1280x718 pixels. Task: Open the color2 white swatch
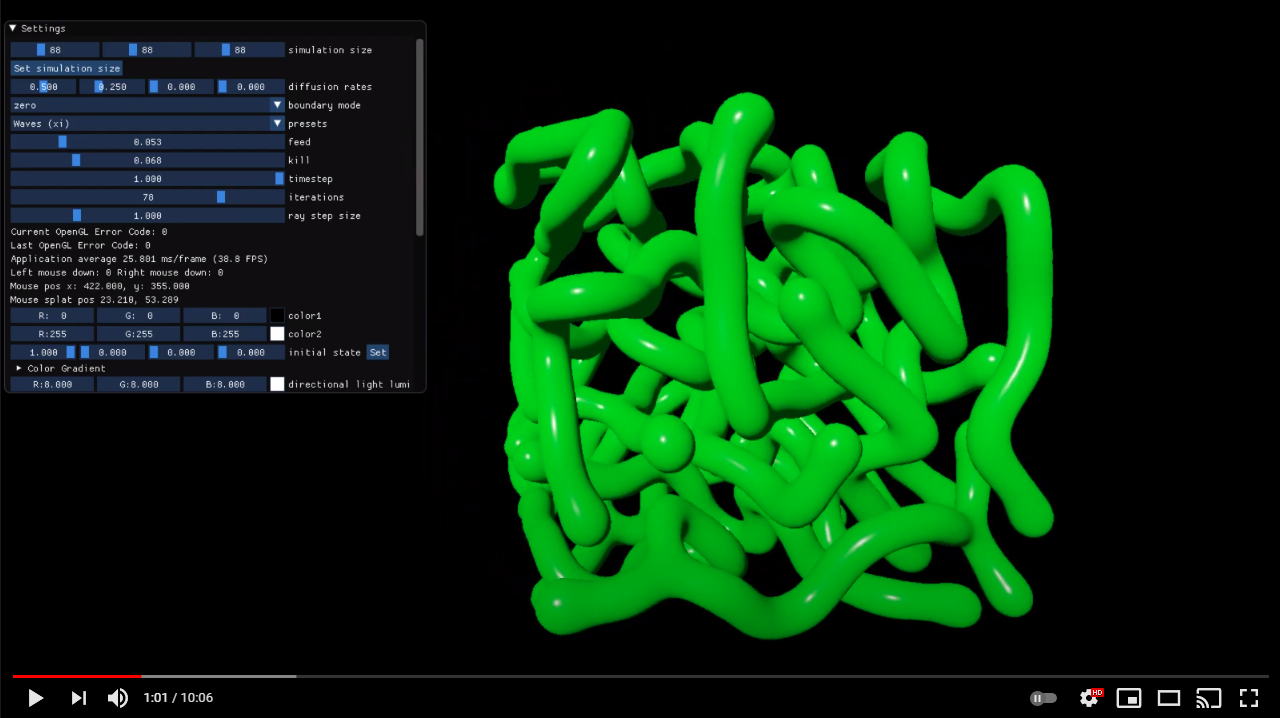point(277,334)
